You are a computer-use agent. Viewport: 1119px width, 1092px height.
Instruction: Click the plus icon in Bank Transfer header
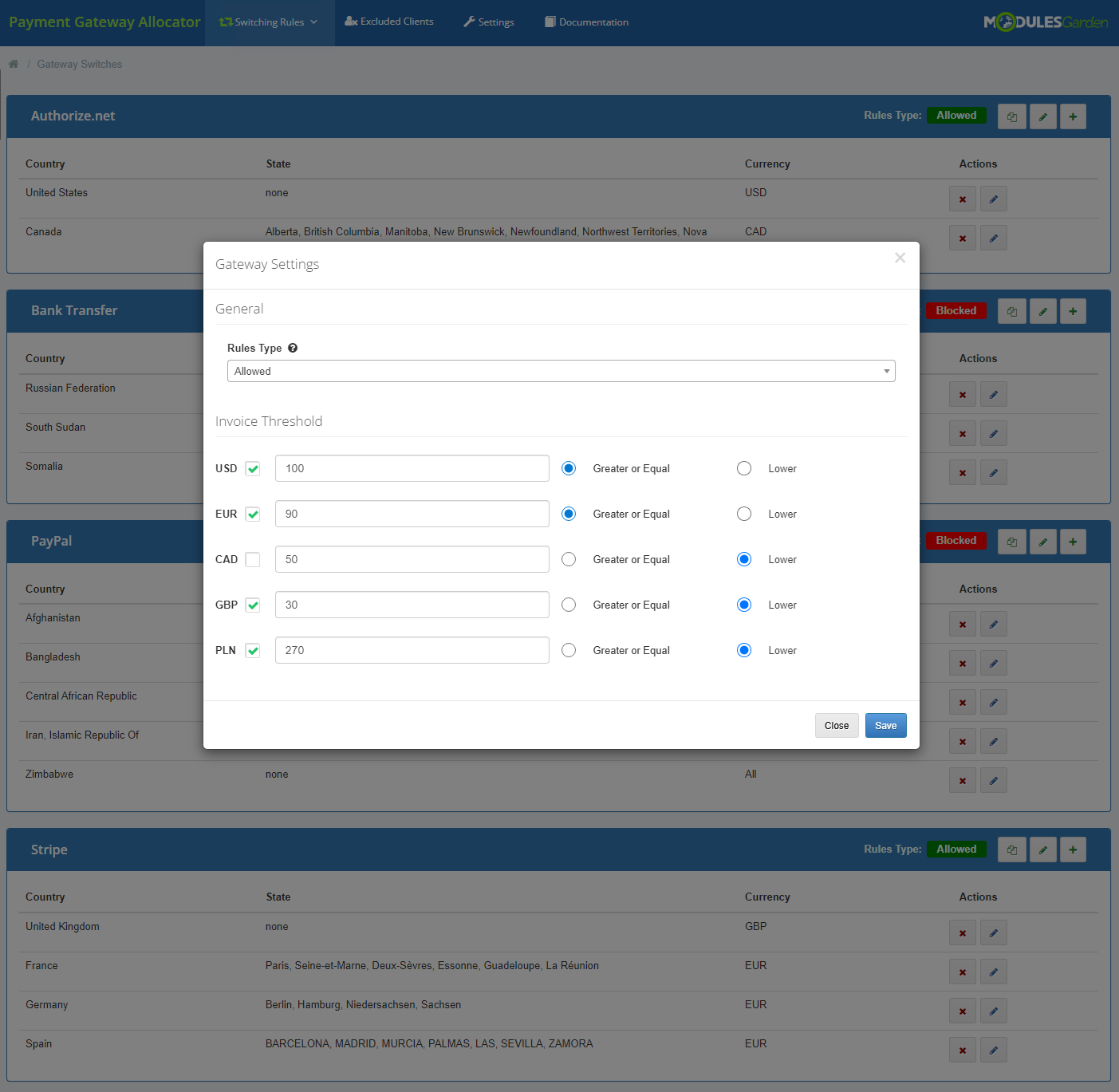pyautogui.click(x=1073, y=311)
